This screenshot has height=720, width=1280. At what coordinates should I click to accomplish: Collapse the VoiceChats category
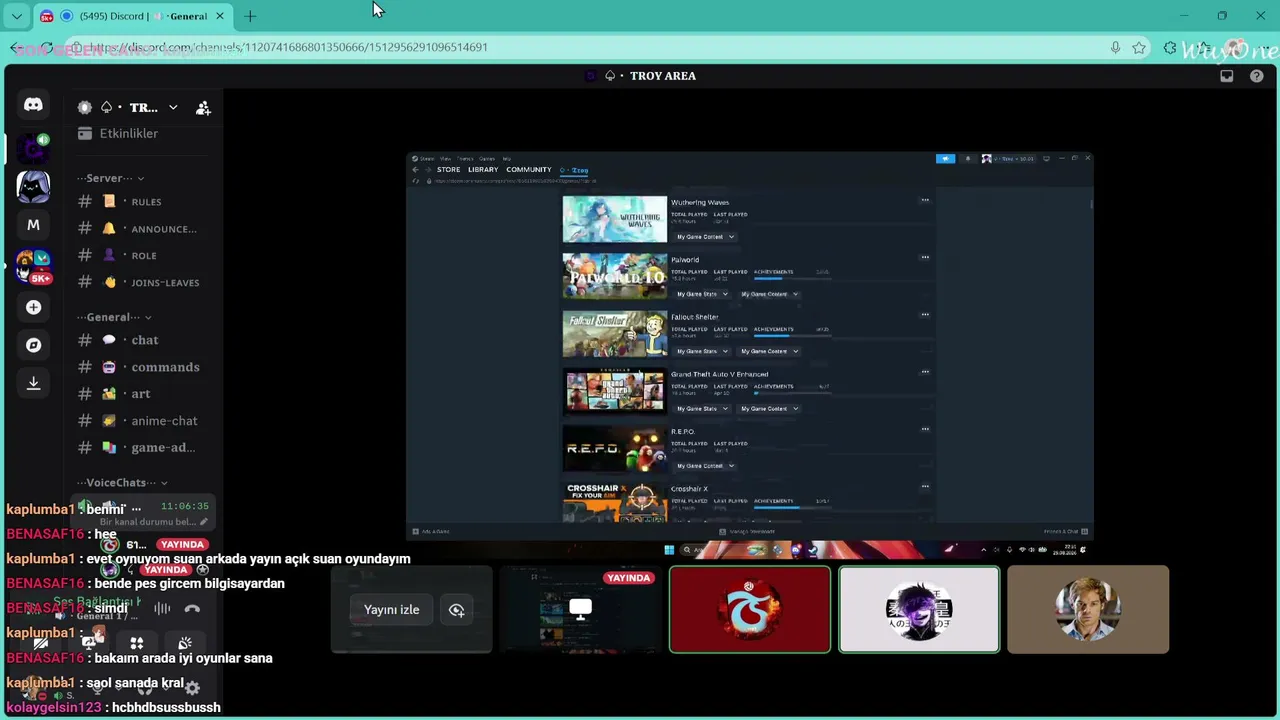coord(123,483)
